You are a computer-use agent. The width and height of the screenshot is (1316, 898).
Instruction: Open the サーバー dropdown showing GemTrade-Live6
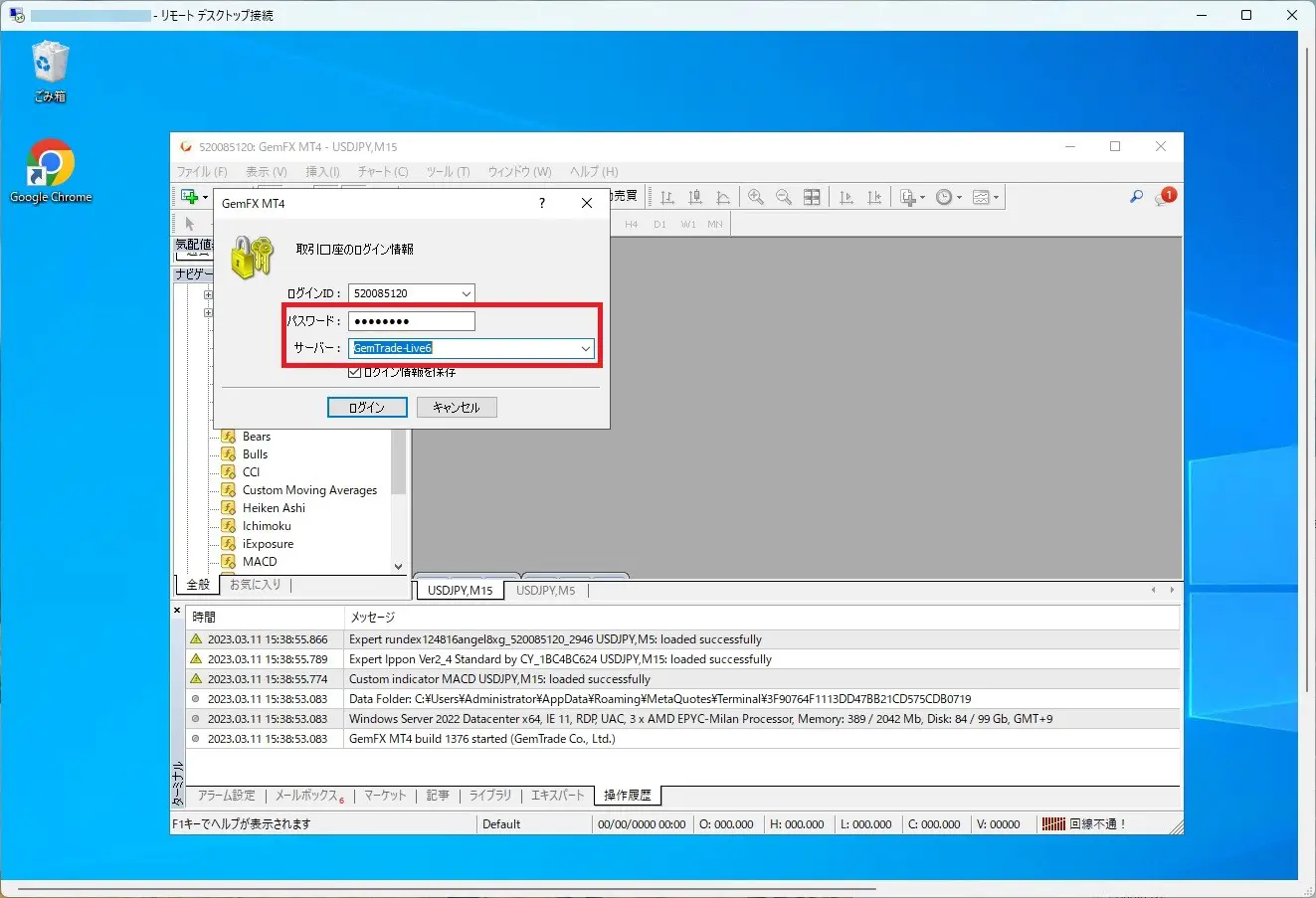coord(586,348)
